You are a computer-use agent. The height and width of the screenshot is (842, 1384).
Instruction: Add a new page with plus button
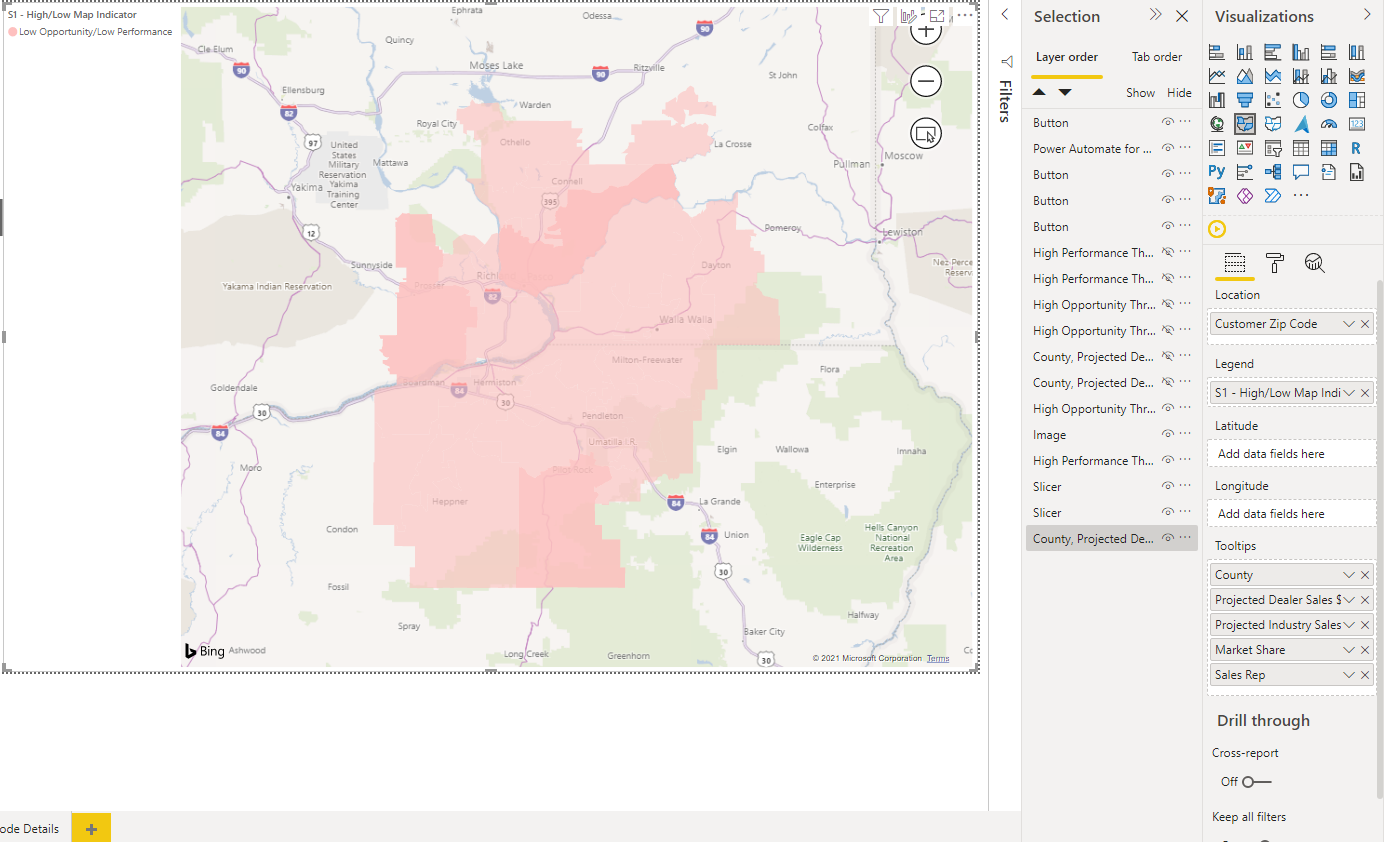click(91, 828)
